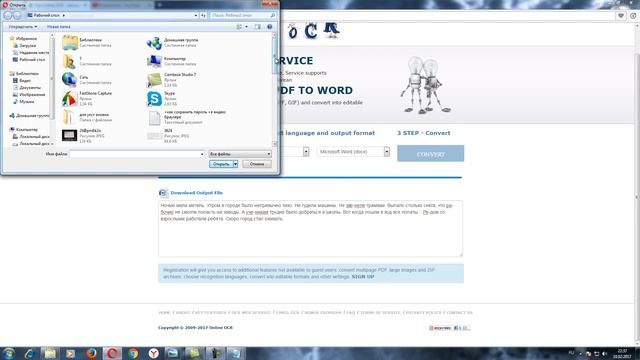This screenshot has width=640, height=360.
Task: Expand the file name history dropdown
Action: 202,154
